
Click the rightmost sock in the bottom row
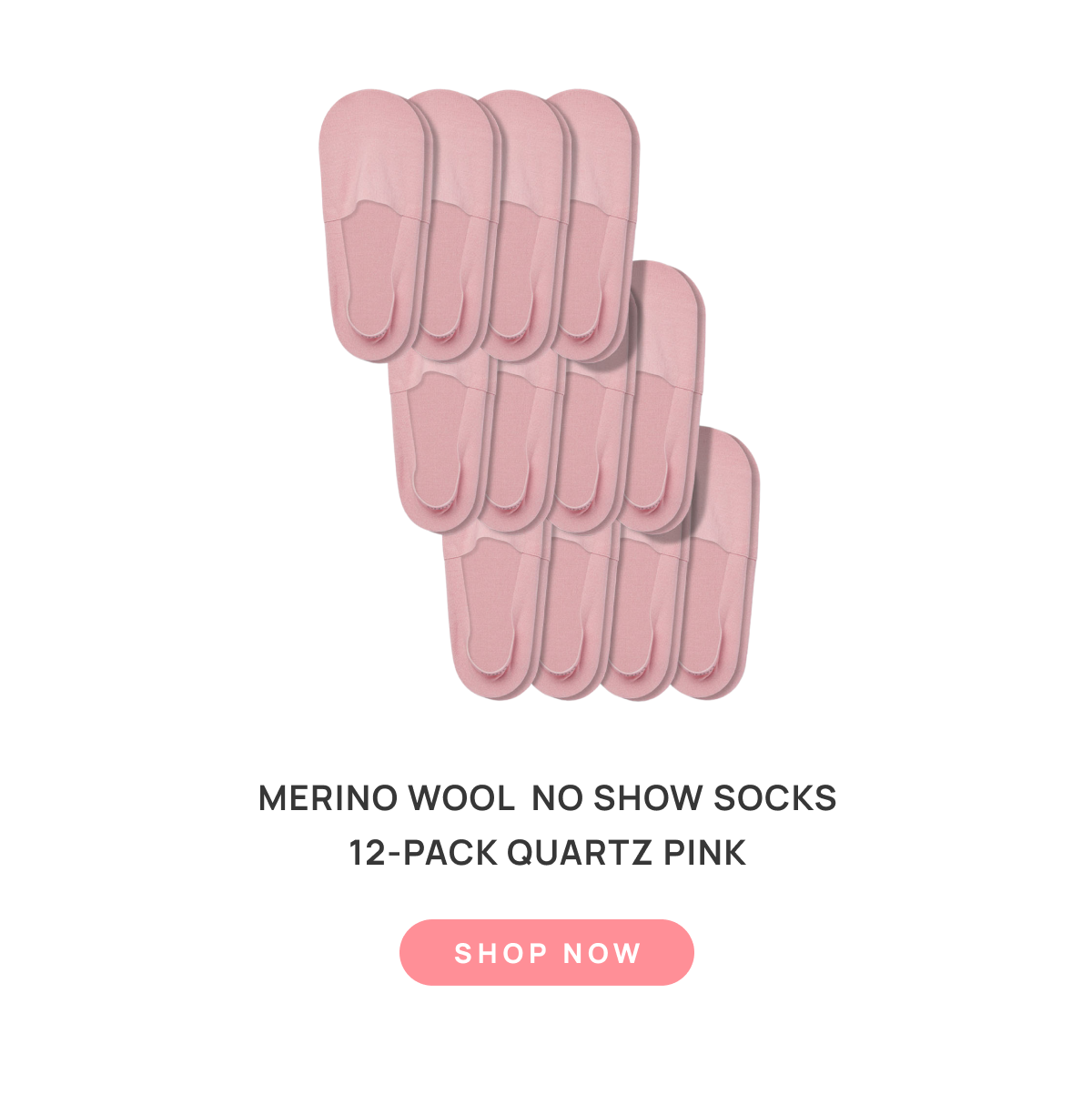tap(716, 564)
